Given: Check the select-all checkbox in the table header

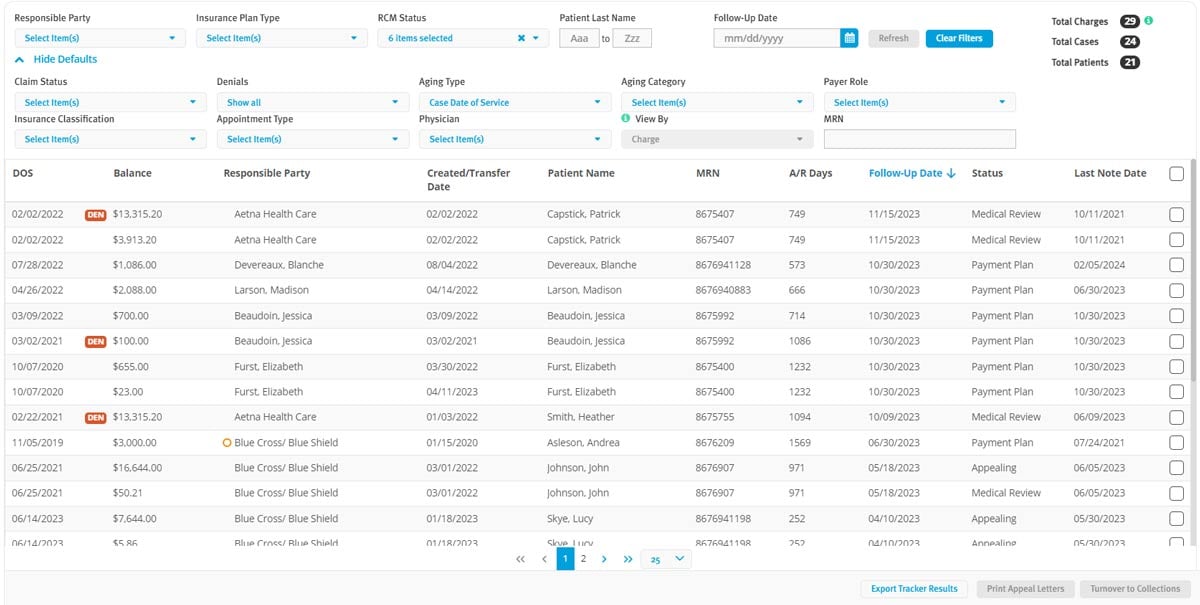Looking at the screenshot, I should pyautogui.click(x=1176, y=172).
